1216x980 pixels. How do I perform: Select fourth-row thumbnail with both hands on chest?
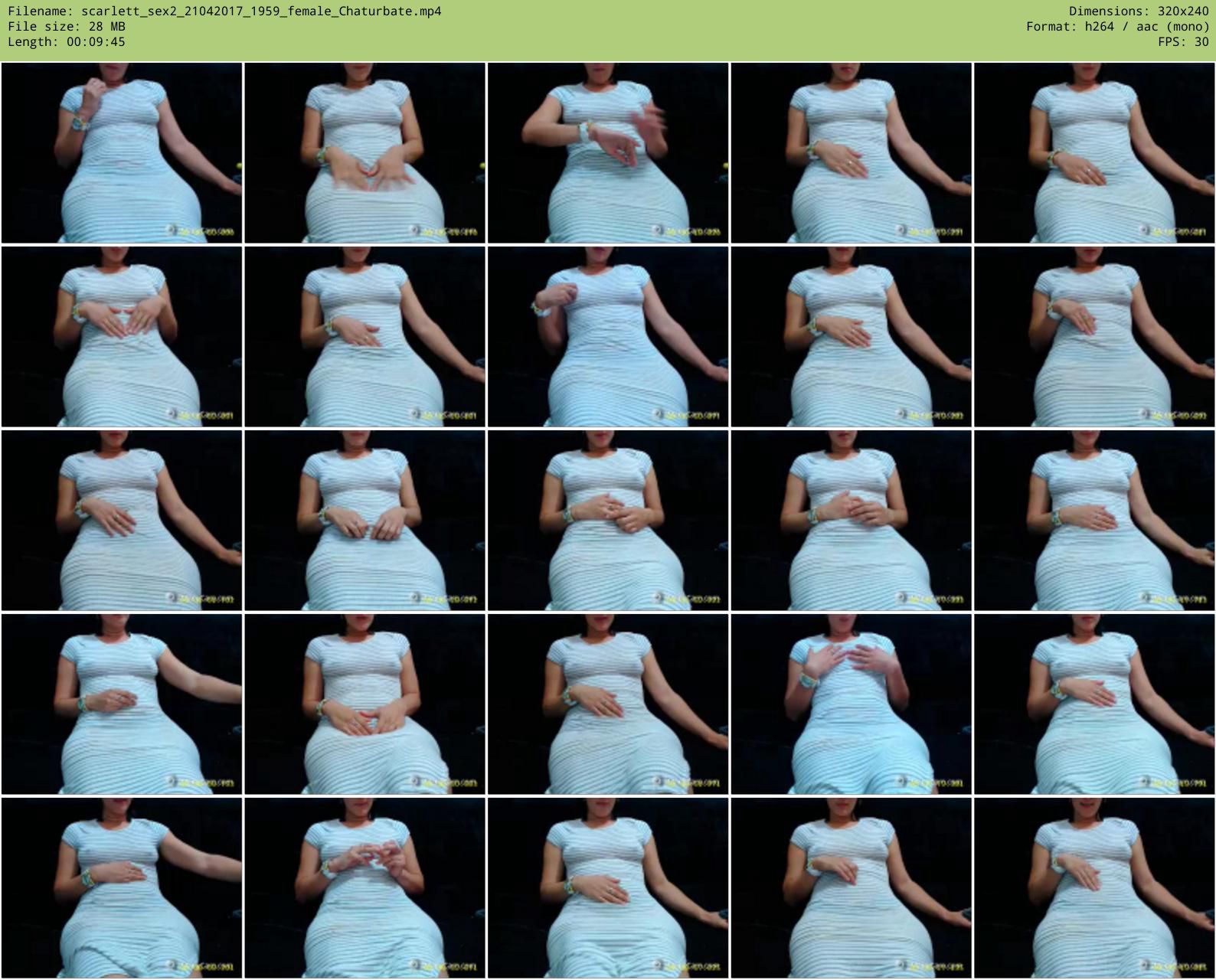(x=851, y=704)
